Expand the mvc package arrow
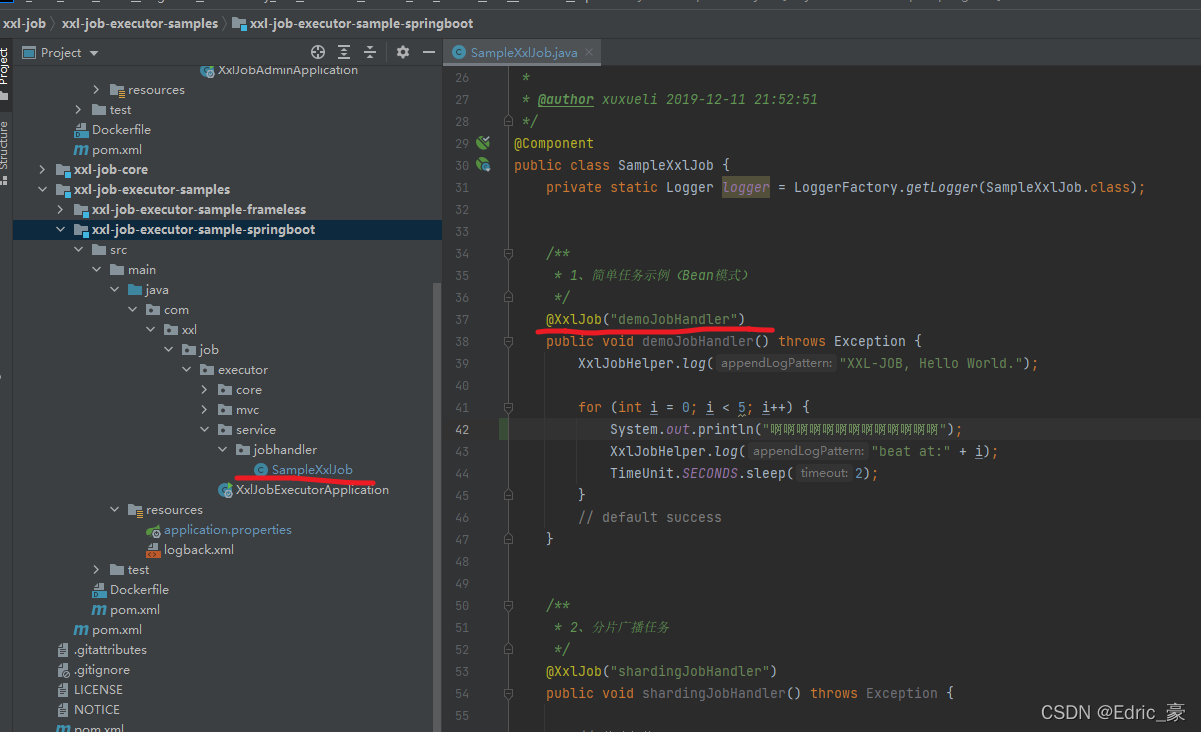This screenshot has width=1201, height=732. tap(204, 410)
